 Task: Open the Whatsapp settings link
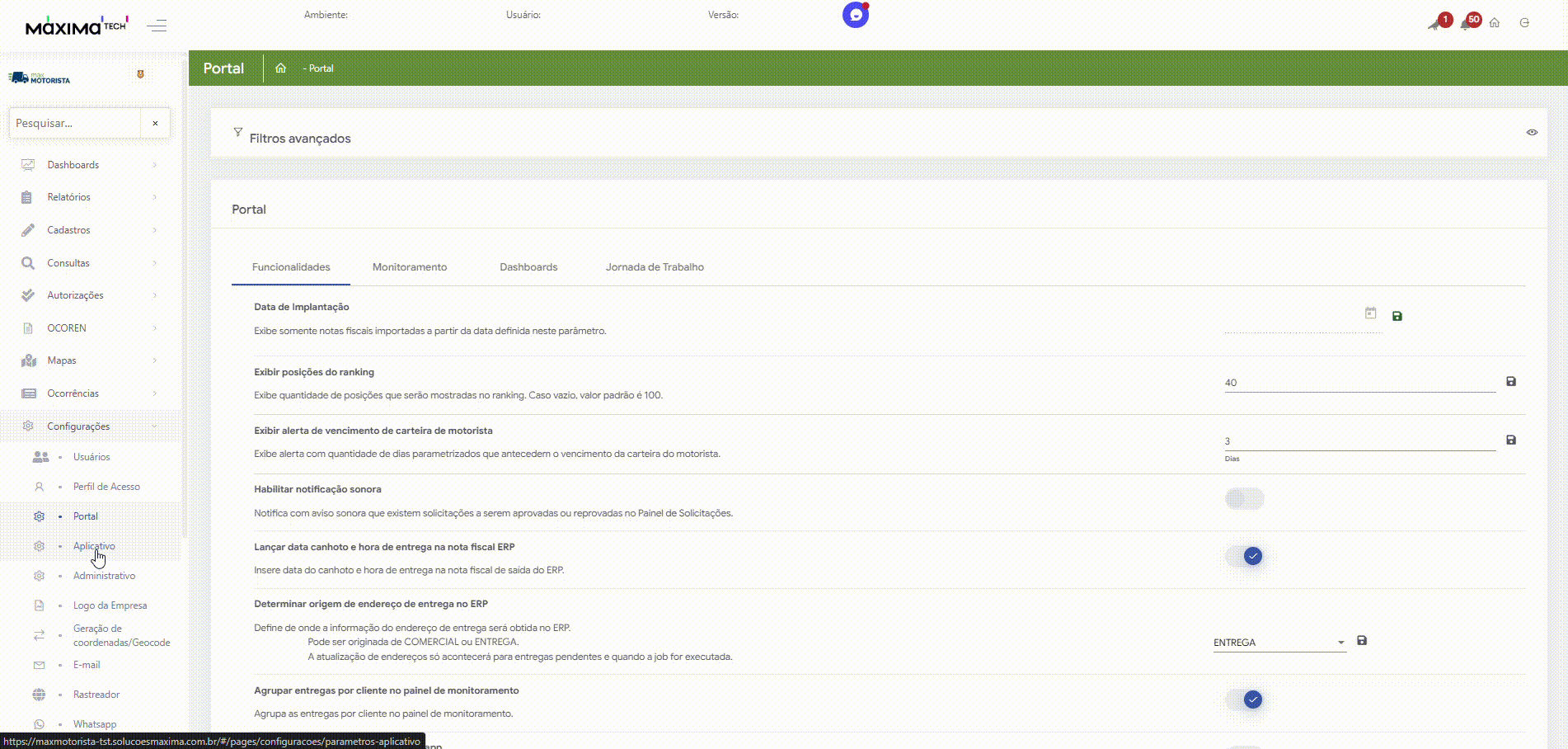point(95,724)
